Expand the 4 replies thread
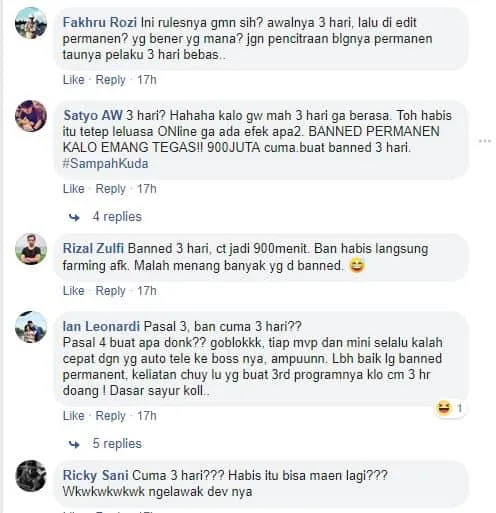Image resolution: width=496 pixels, height=513 pixels. click(117, 217)
